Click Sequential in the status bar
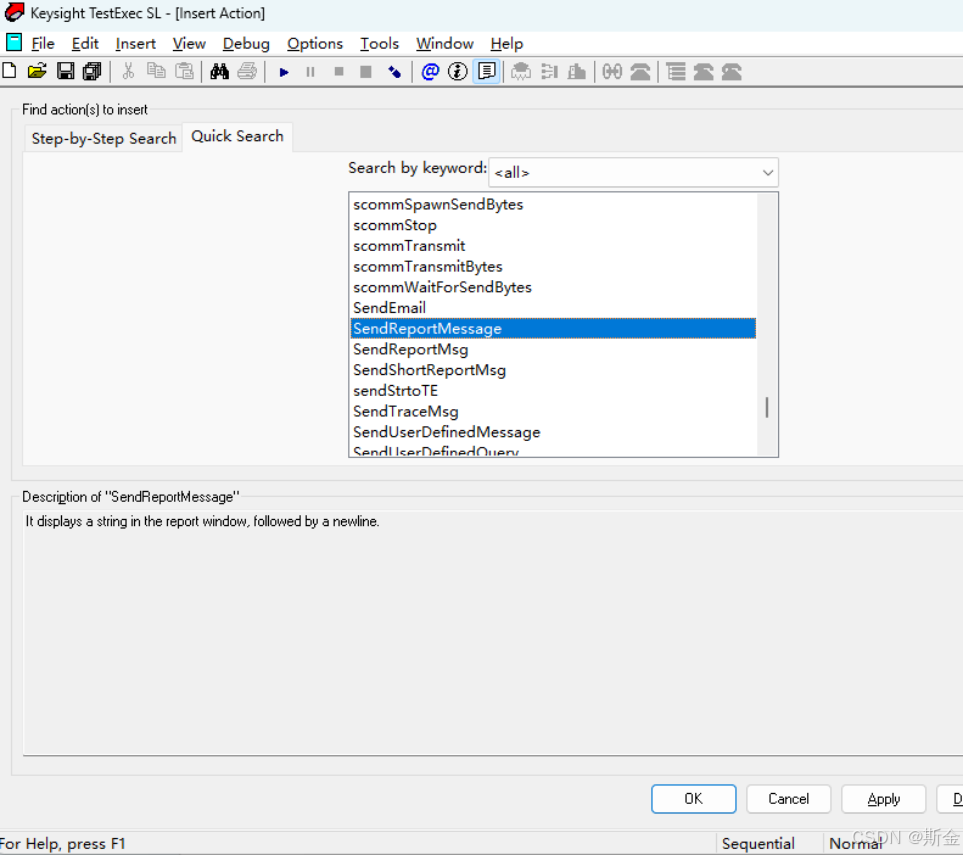This screenshot has width=964, height=855. [x=758, y=843]
